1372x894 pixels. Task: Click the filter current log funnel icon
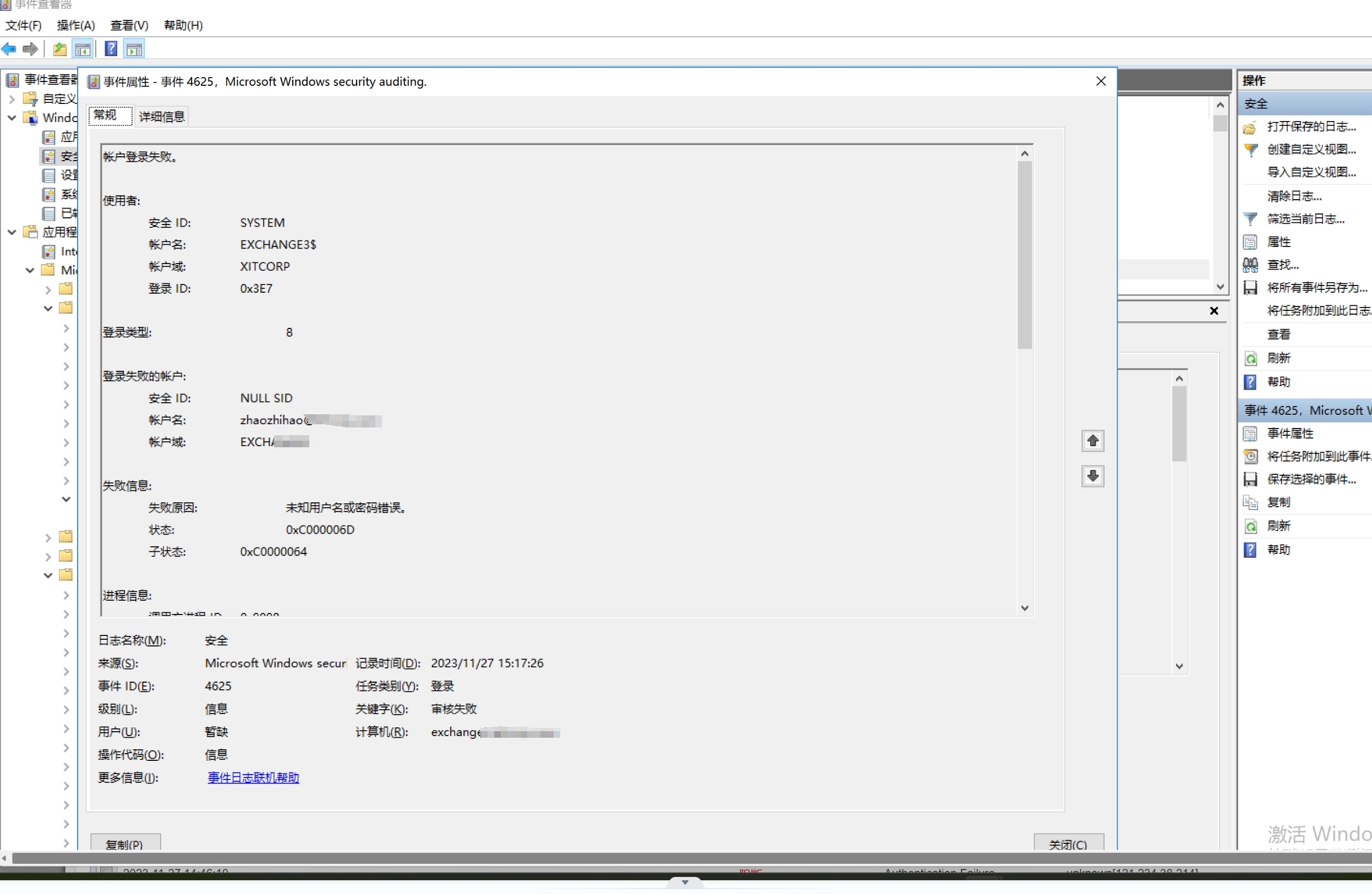click(x=1250, y=220)
